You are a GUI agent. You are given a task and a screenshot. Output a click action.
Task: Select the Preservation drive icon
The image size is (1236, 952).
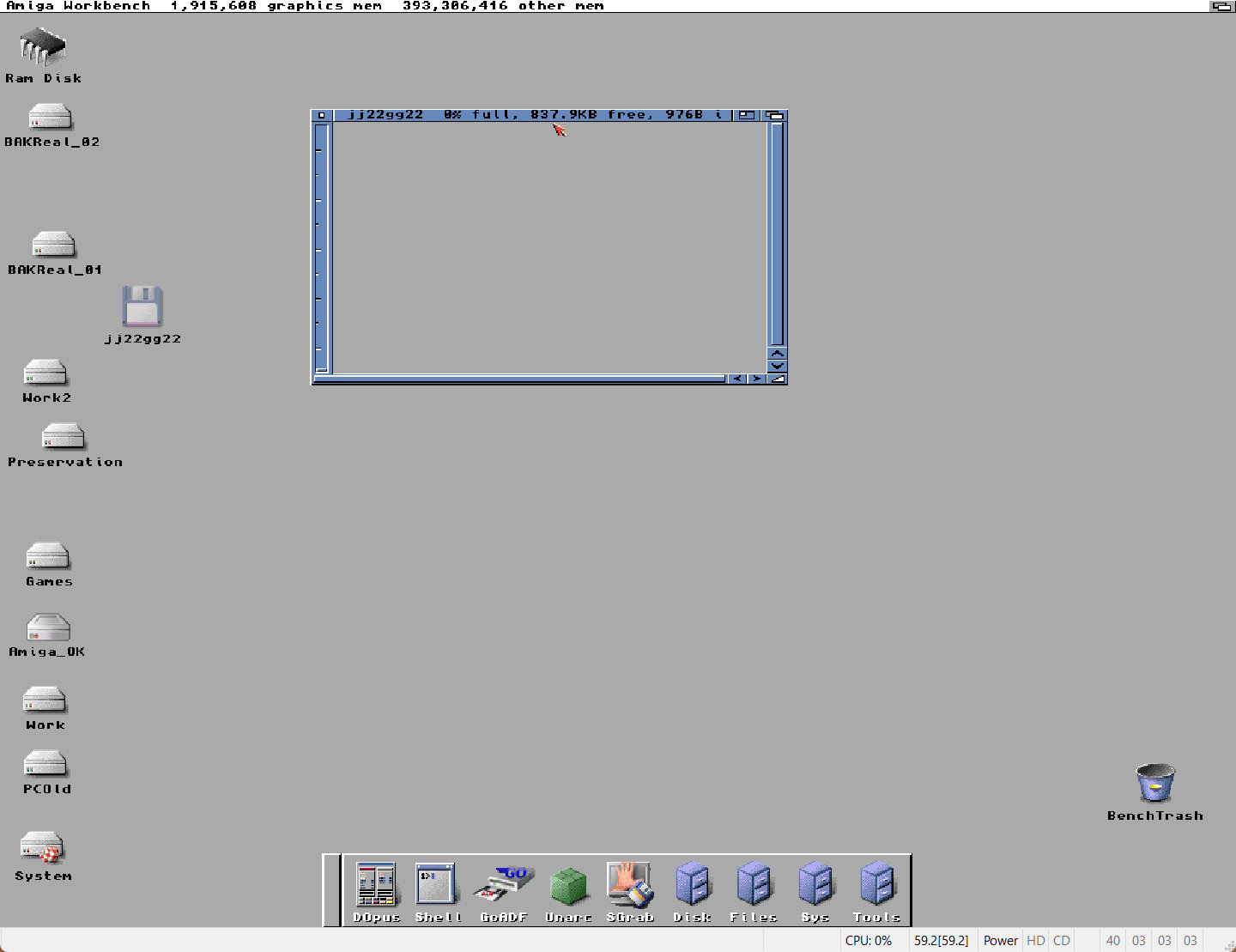(x=64, y=436)
